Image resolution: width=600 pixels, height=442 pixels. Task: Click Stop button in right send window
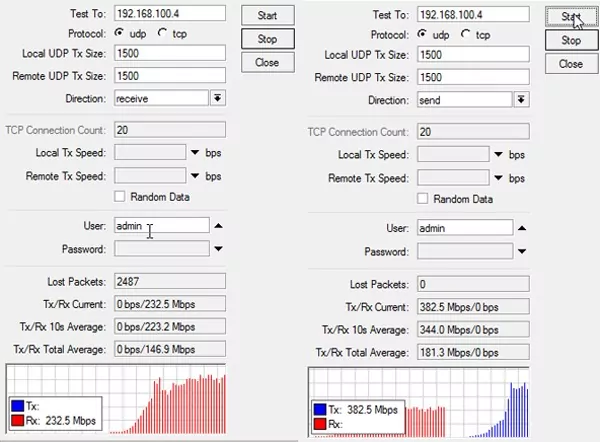click(x=571, y=40)
